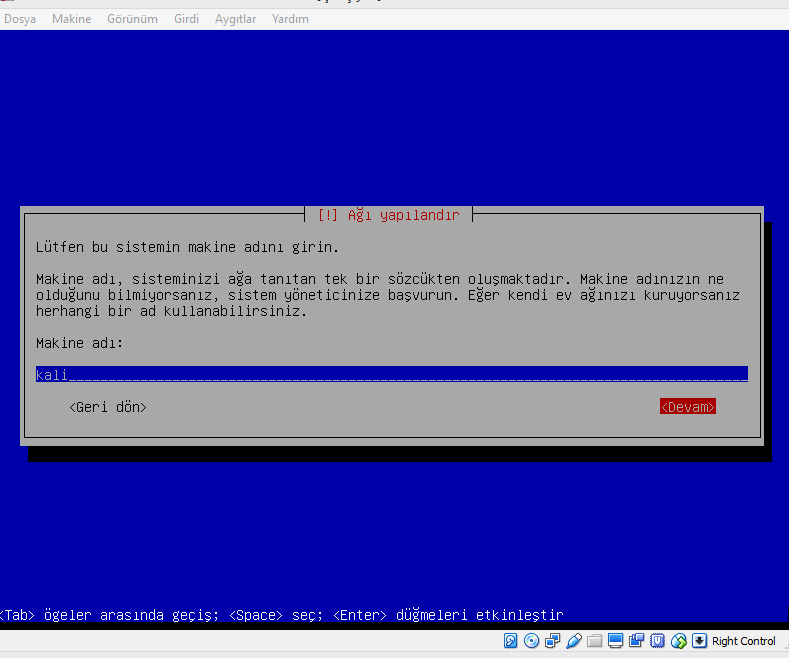Click the CPU processor status icon
This screenshot has height=658, width=789.
coord(657,641)
